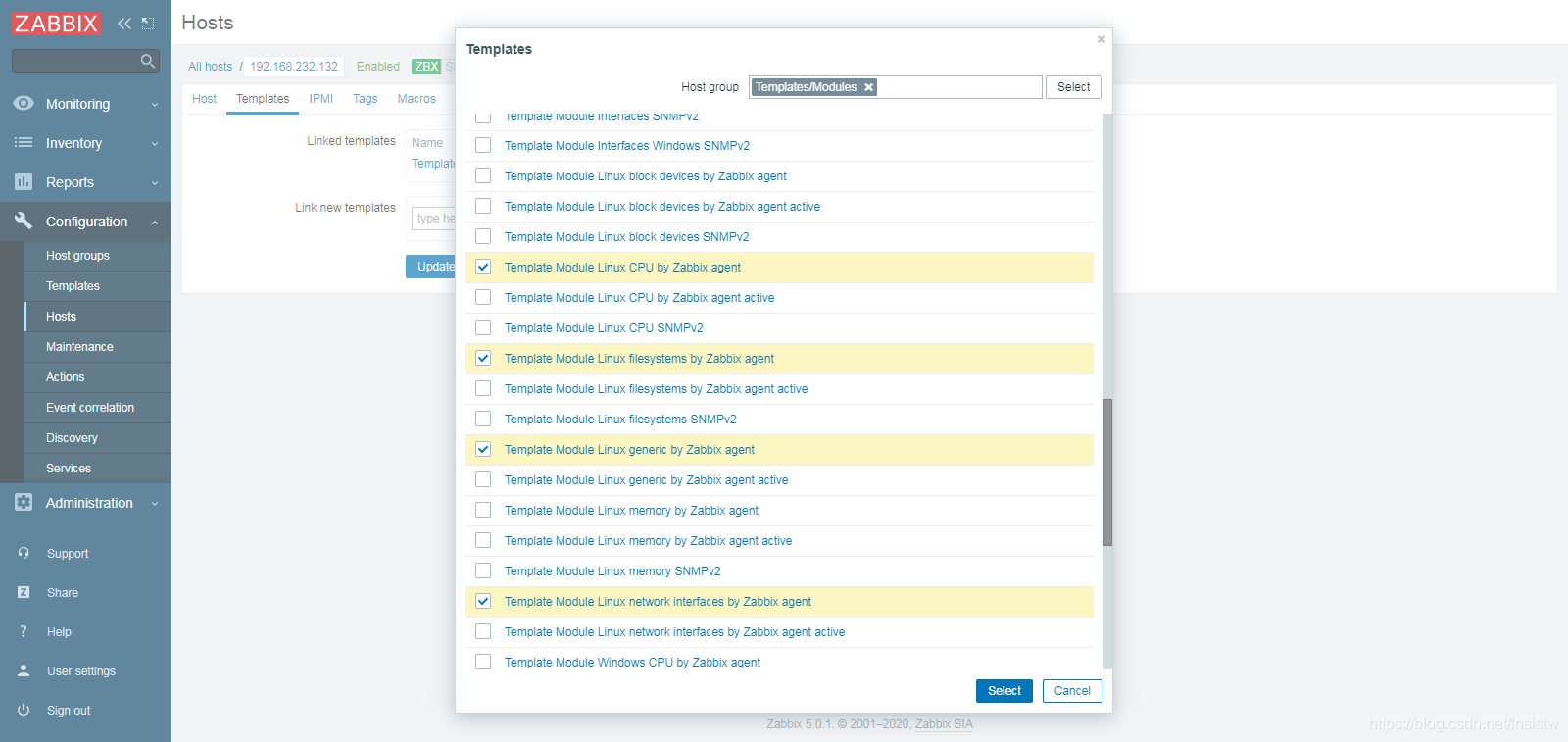This screenshot has height=742, width=1568.
Task: Click the User settings person icon
Action: (24, 670)
